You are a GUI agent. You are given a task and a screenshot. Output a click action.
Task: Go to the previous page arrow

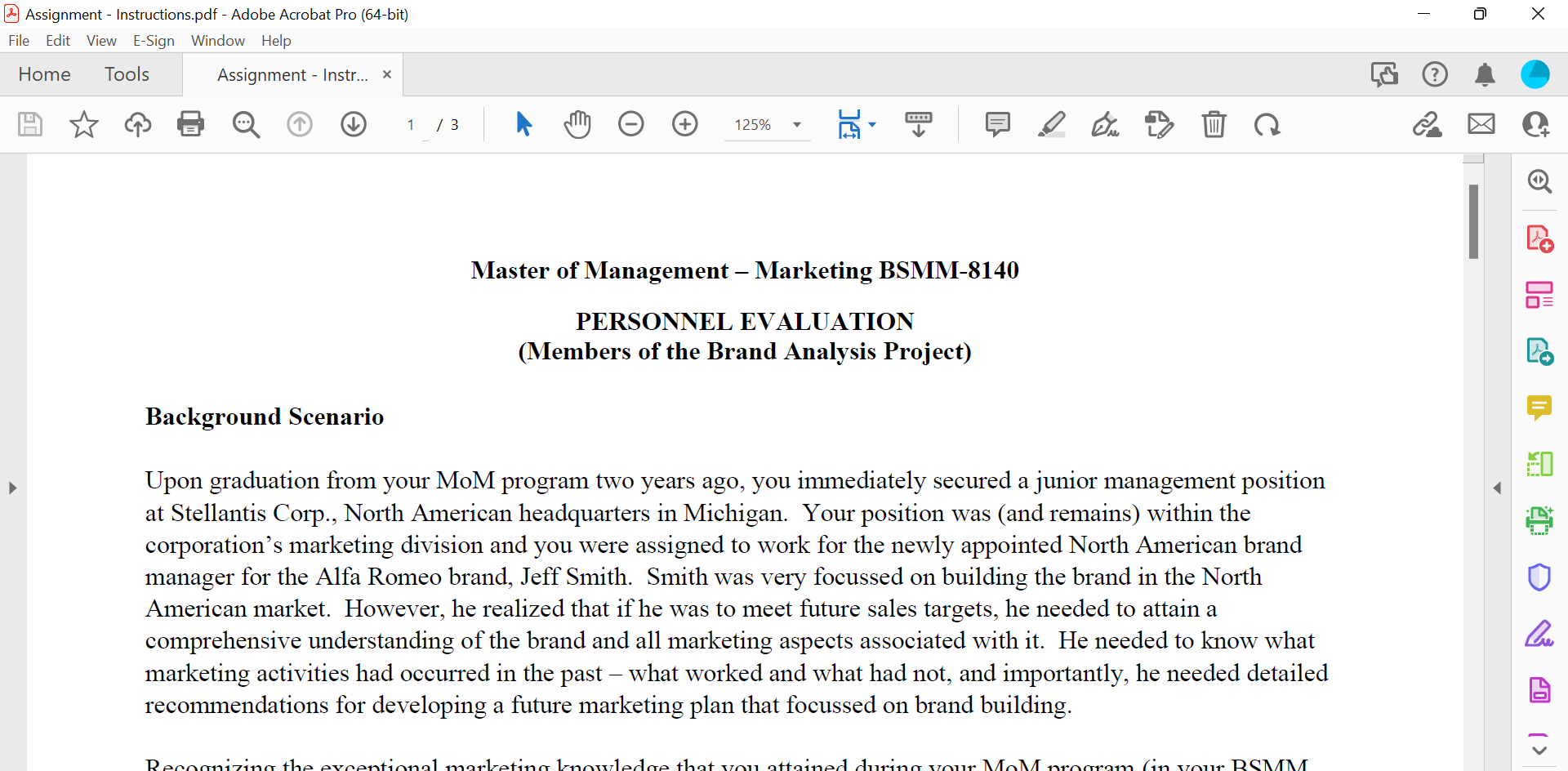point(300,124)
